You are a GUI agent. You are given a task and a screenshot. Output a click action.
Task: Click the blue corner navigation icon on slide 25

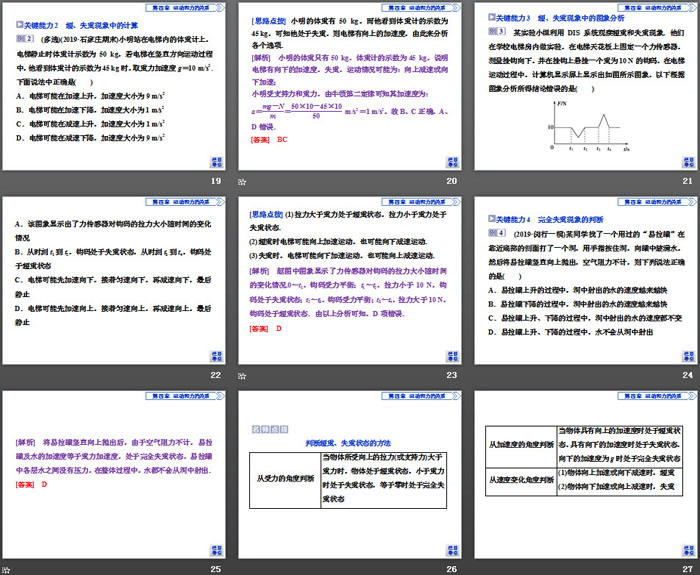pyautogui.click(x=217, y=550)
